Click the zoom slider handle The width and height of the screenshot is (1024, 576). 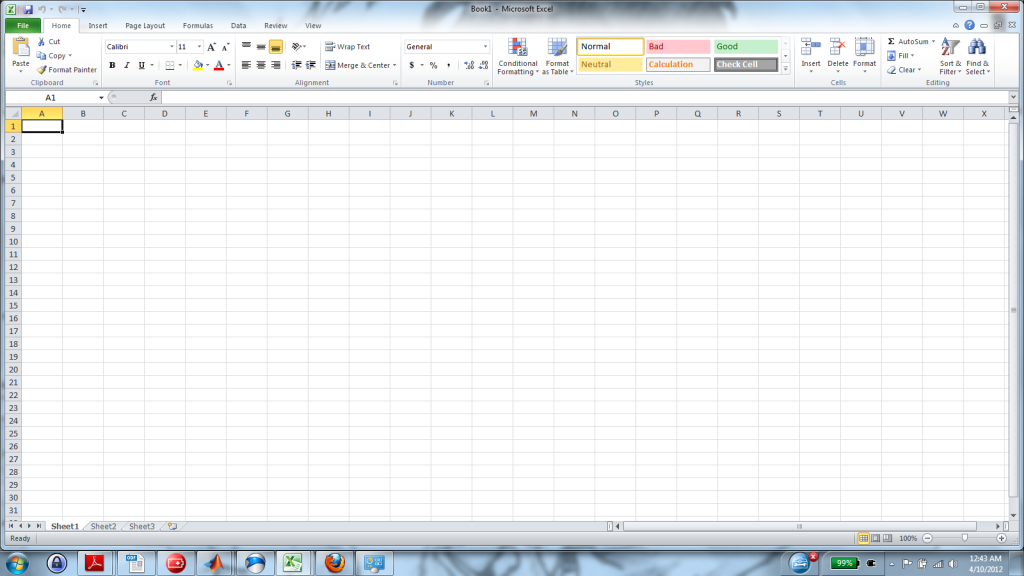pyautogui.click(x=965, y=538)
